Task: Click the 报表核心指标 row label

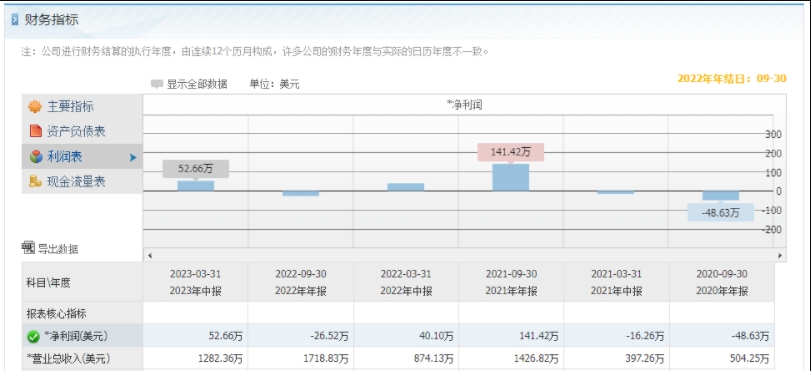Action: (56, 314)
